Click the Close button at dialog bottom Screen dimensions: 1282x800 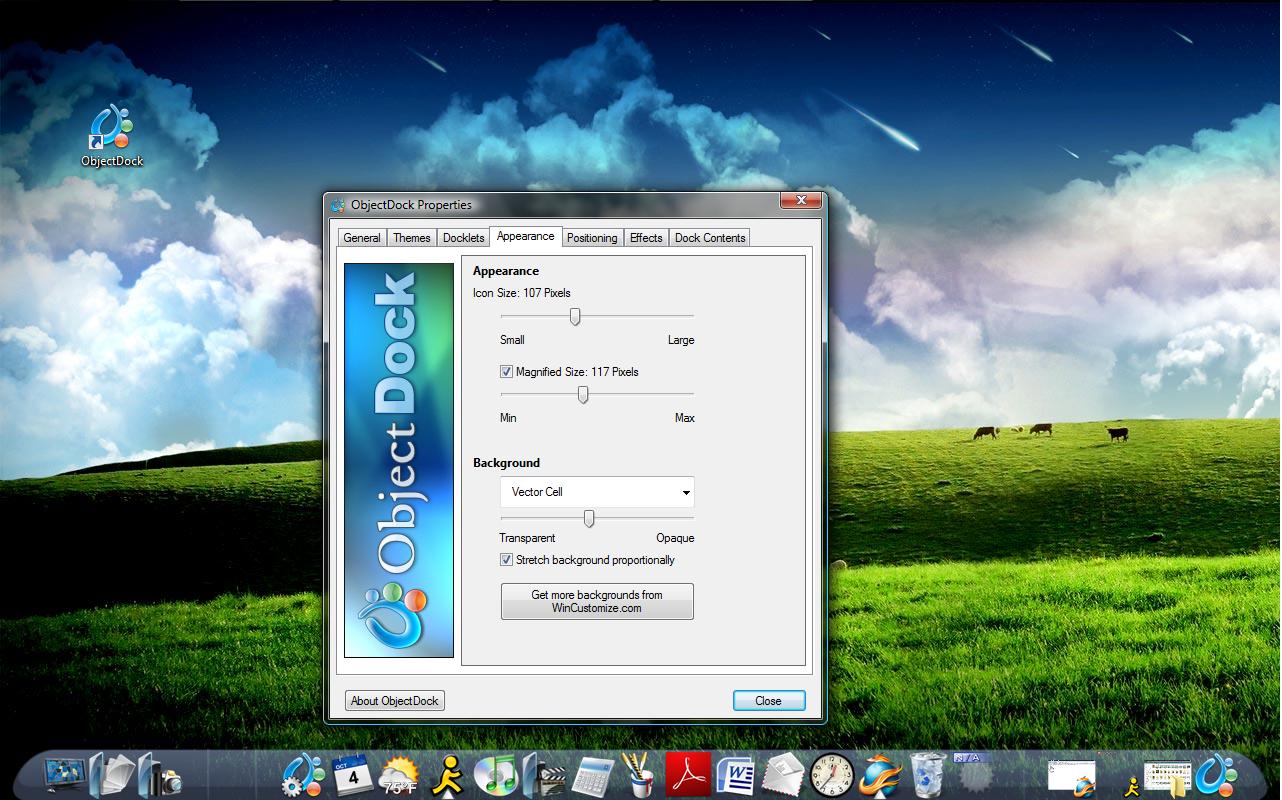(x=768, y=701)
